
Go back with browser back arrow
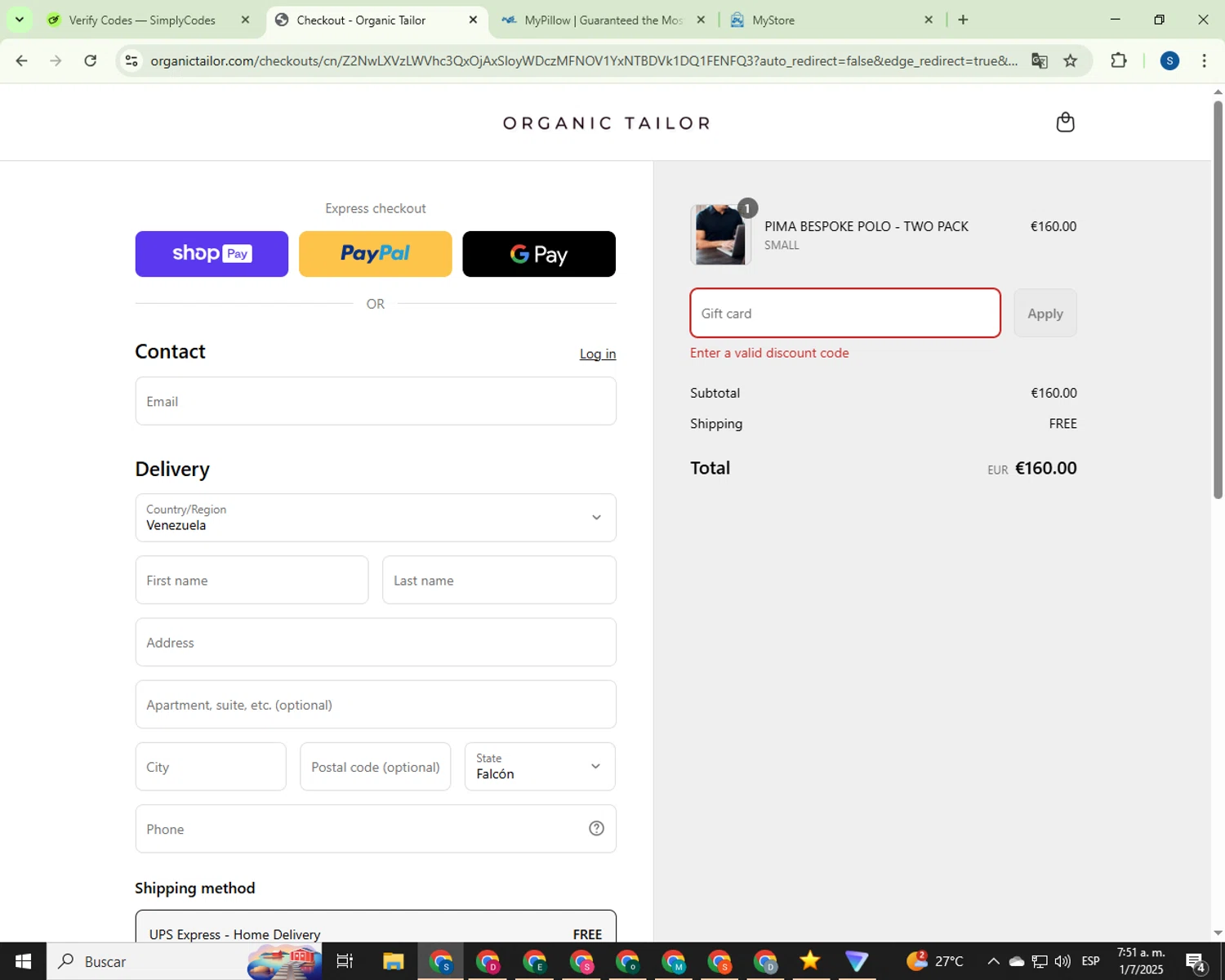(22, 60)
